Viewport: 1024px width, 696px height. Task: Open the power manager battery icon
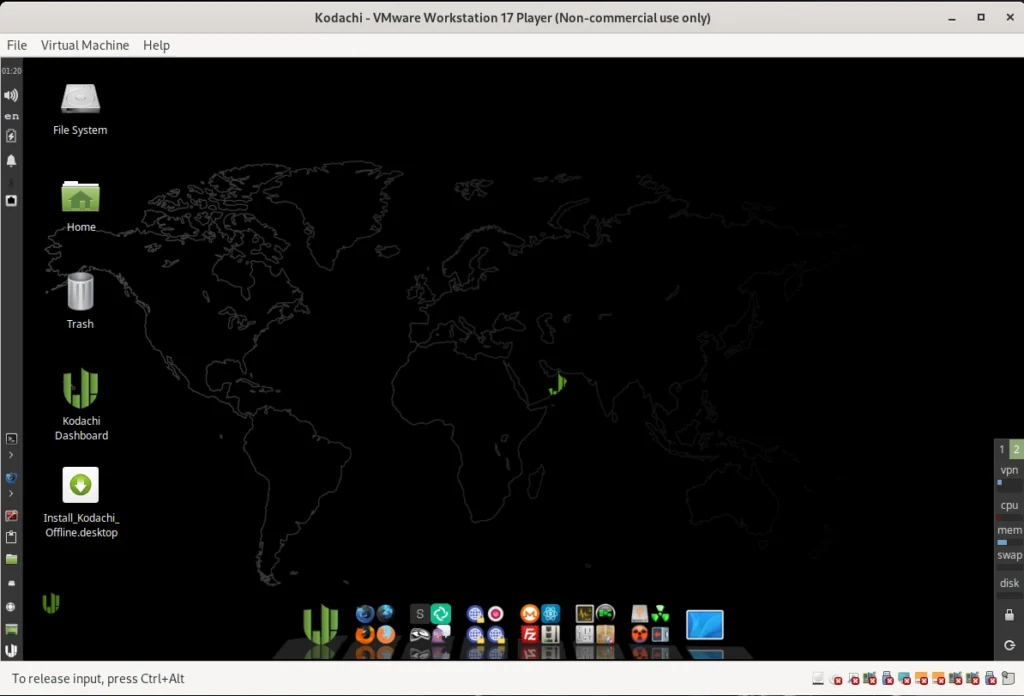tap(11, 136)
